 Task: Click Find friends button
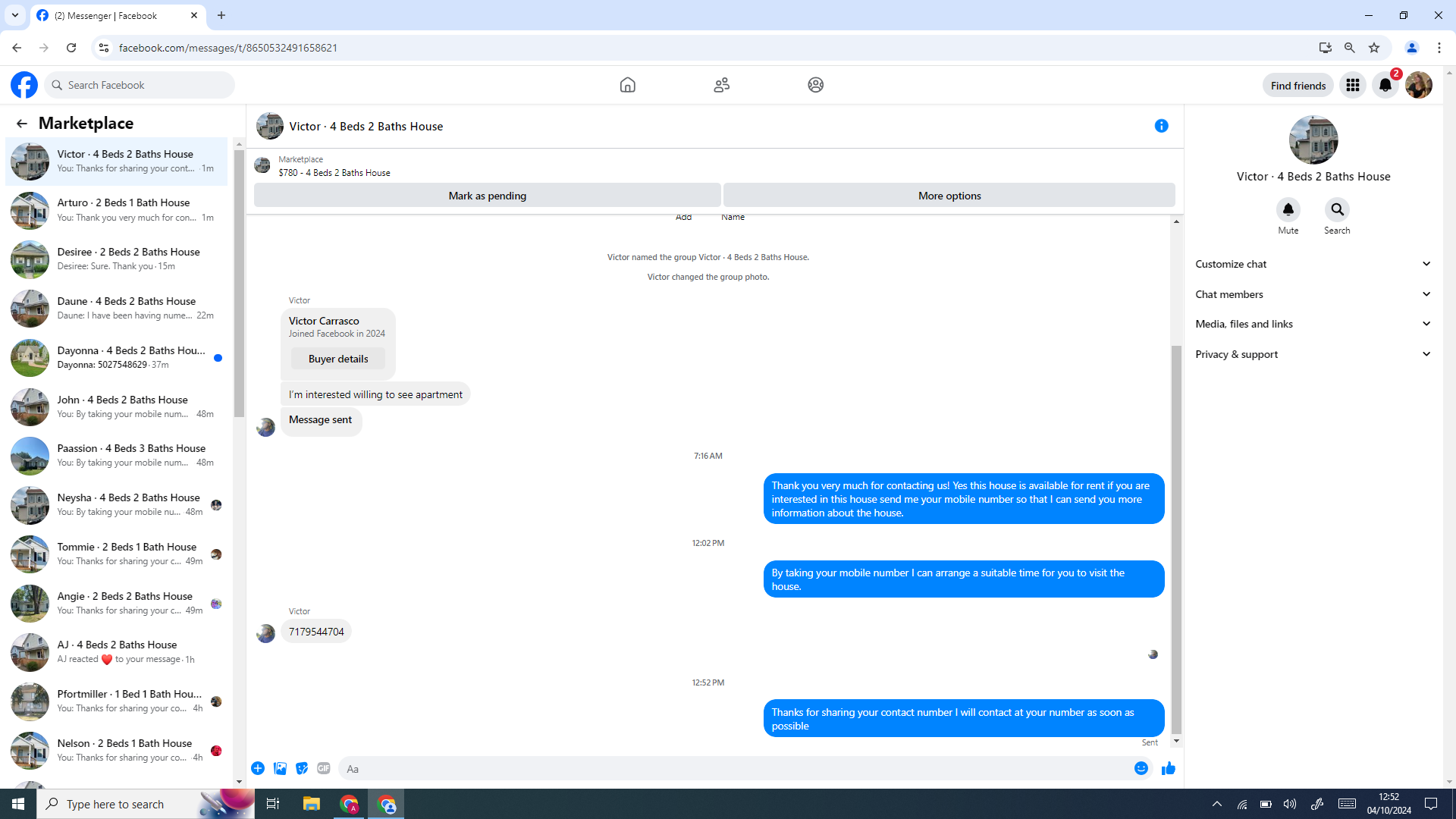click(1298, 86)
